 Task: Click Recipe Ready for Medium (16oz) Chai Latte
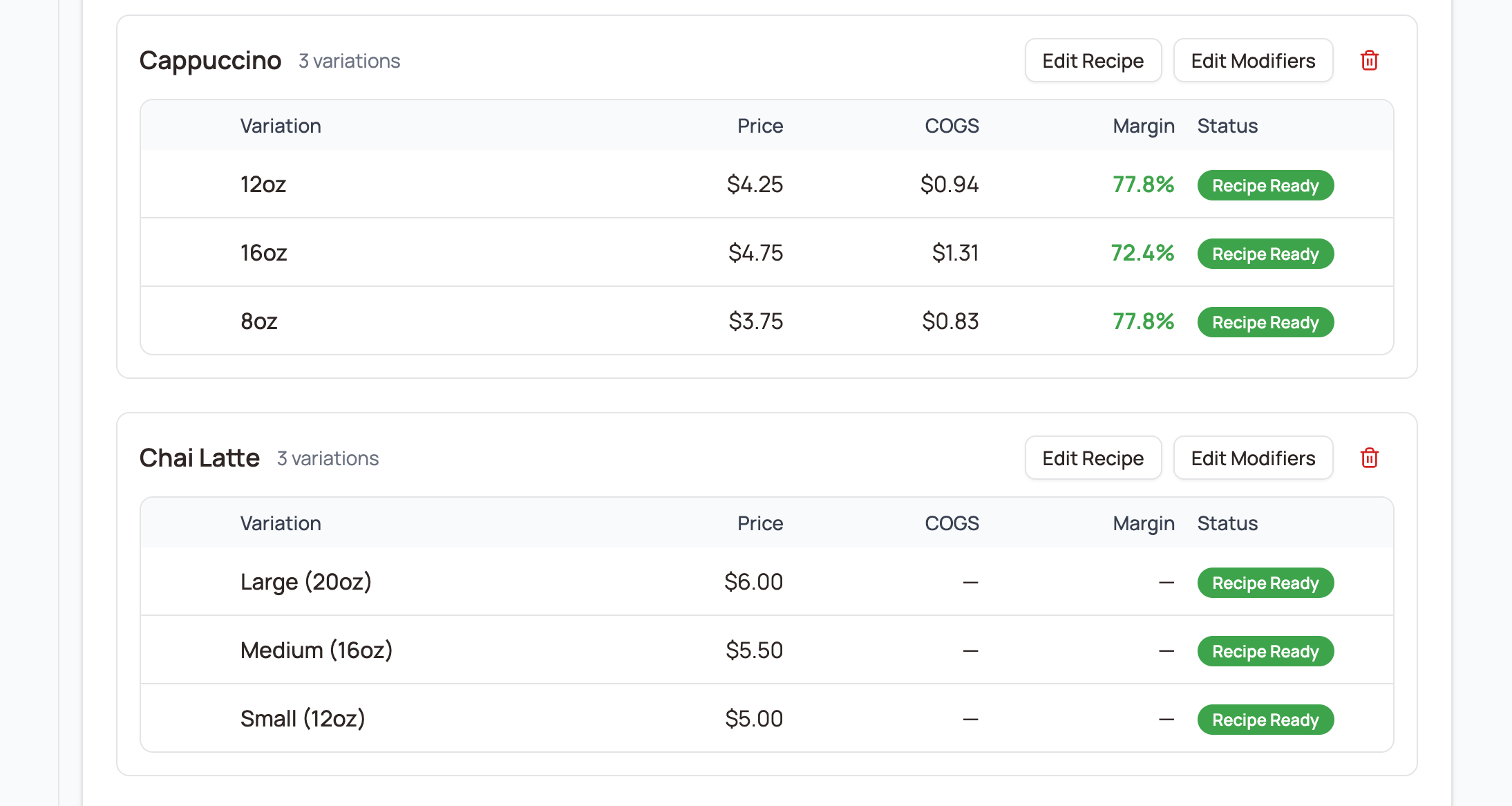pyautogui.click(x=1265, y=650)
